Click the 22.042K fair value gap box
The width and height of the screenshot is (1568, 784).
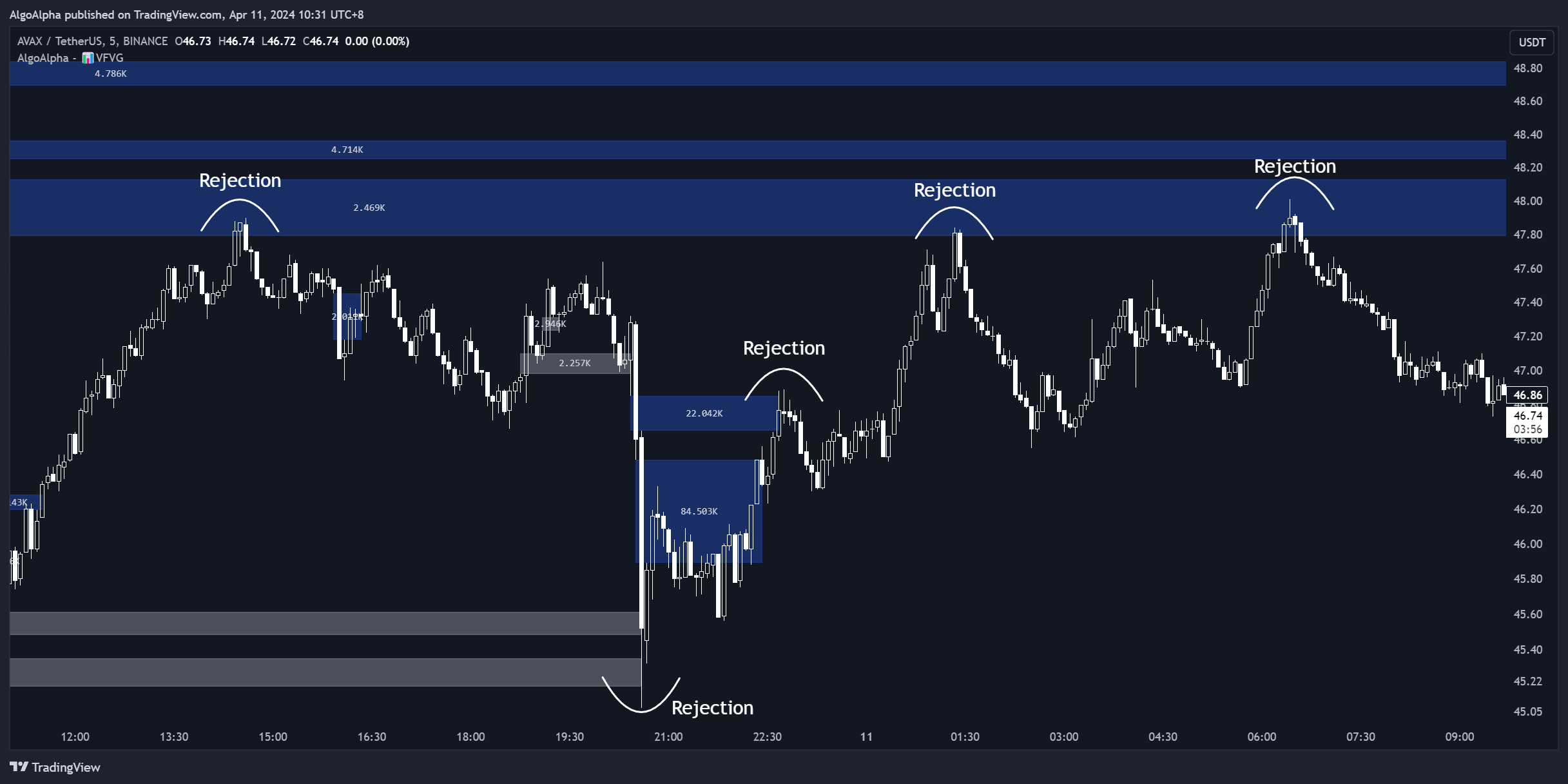[704, 413]
